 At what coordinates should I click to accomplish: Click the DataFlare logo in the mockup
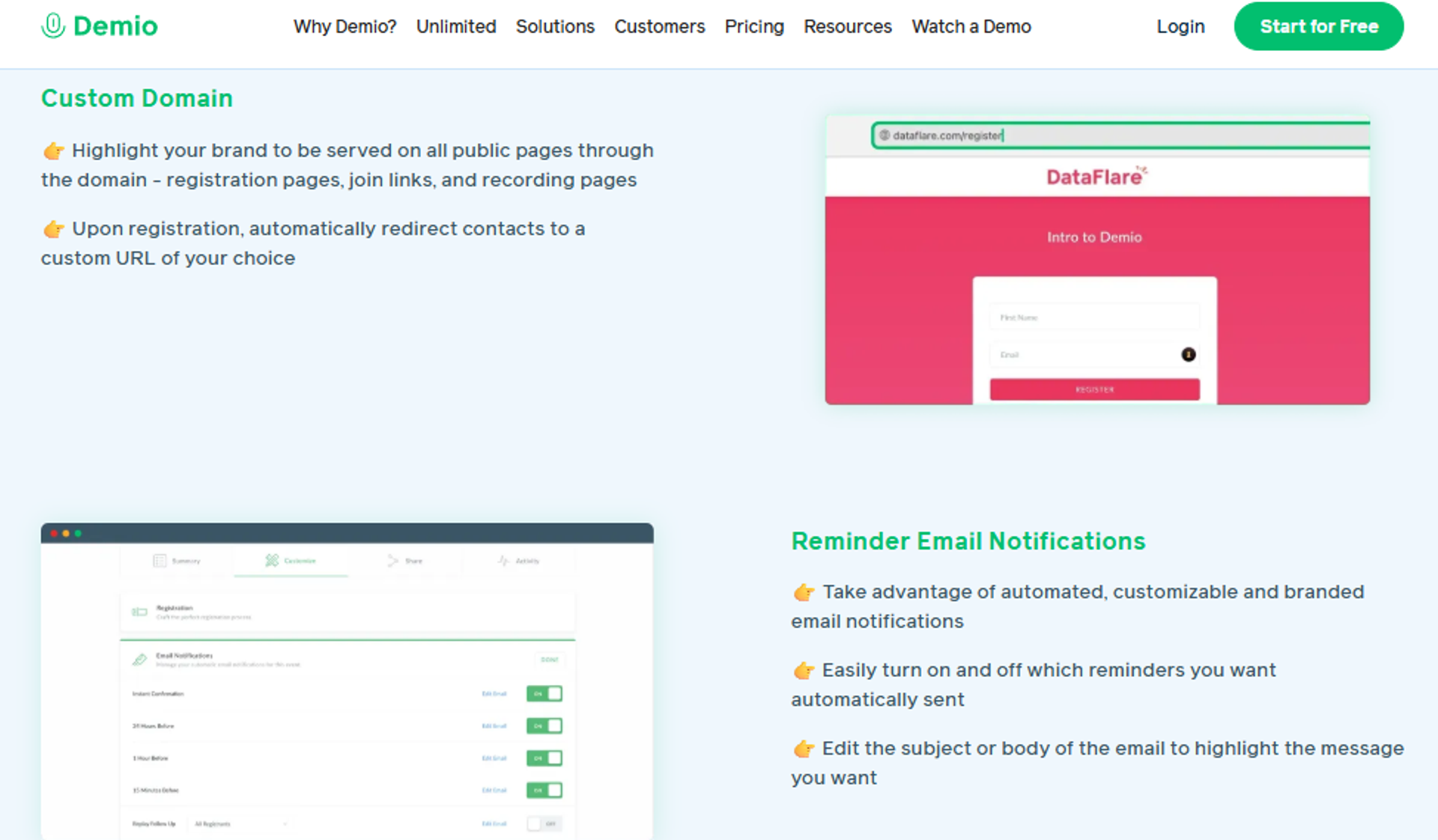pyautogui.click(x=1096, y=177)
